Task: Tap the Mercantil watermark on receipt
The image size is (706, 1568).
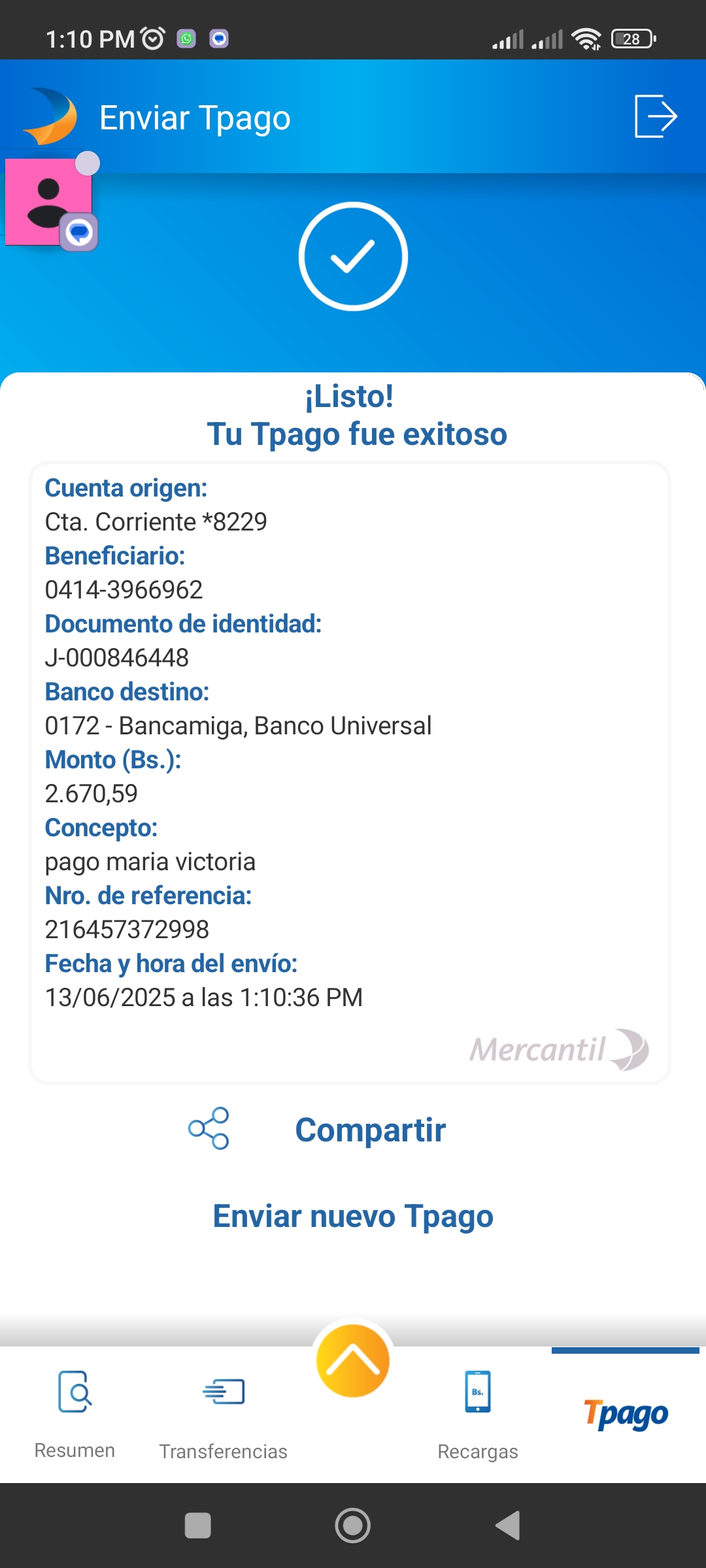Action: tap(558, 1049)
